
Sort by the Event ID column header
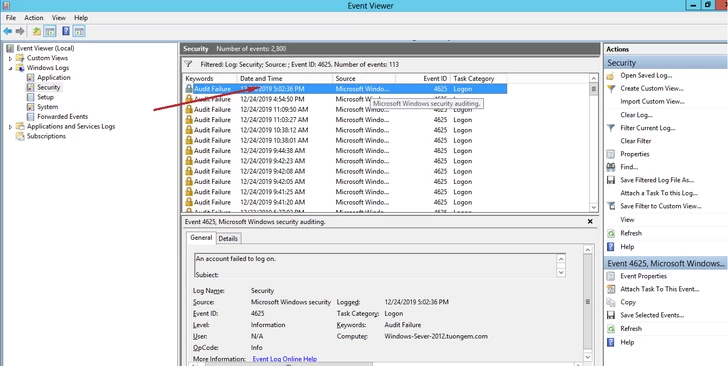[422, 78]
